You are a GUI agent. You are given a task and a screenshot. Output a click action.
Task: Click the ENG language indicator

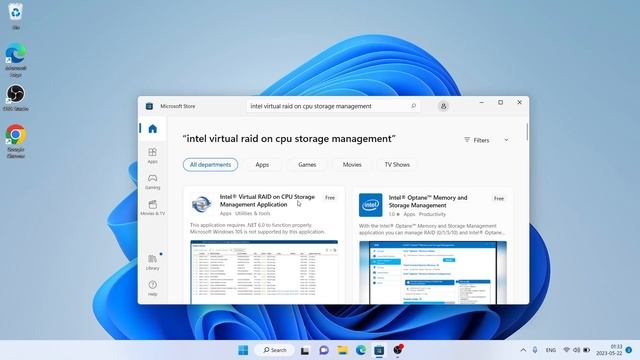tap(551, 350)
